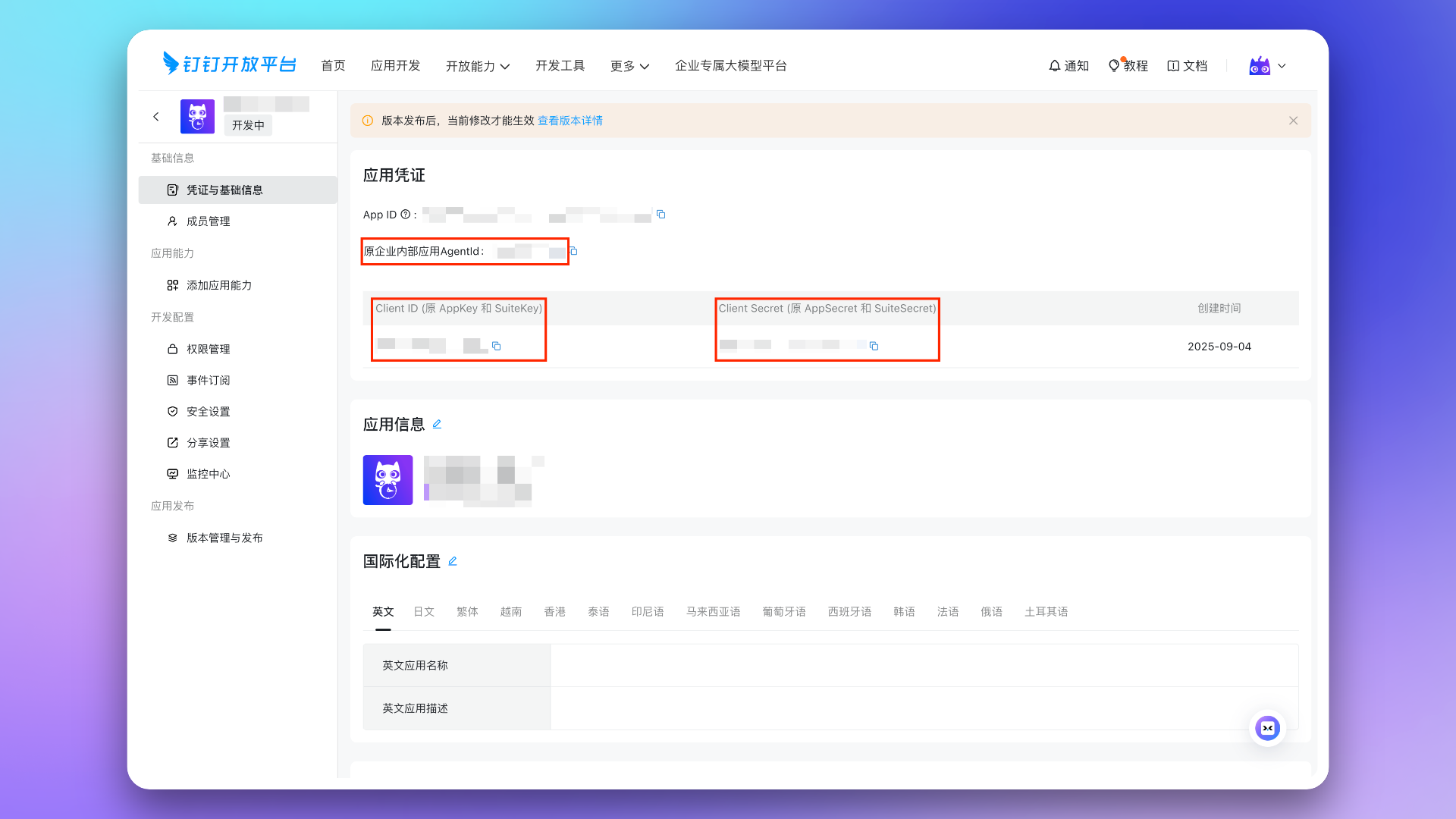The image size is (1456, 819).
Task: Switch to the 日文 language tab
Action: coord(424,612)
